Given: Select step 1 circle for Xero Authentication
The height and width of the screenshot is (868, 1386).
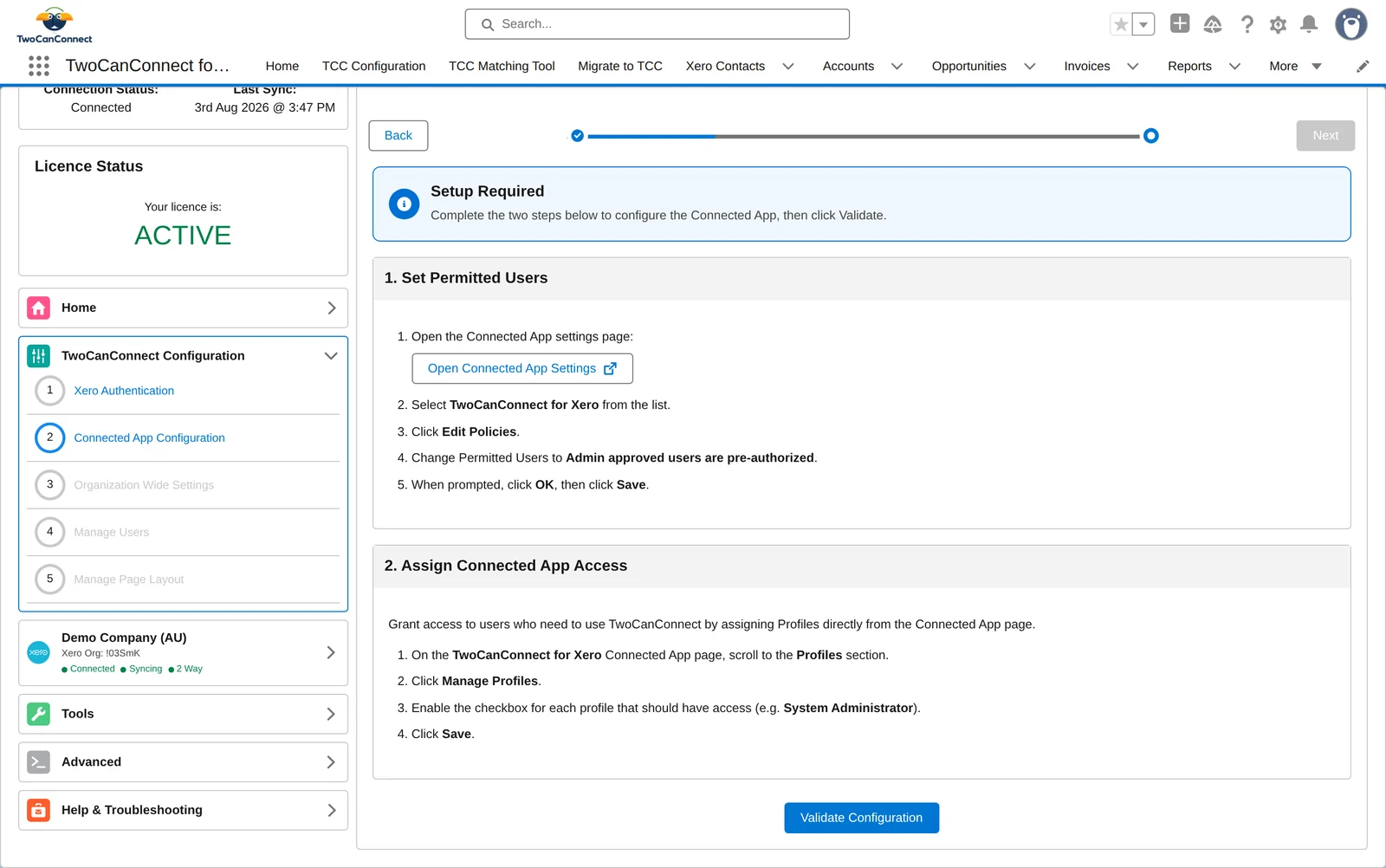Looking at the screenshot, I should [49, 391].
